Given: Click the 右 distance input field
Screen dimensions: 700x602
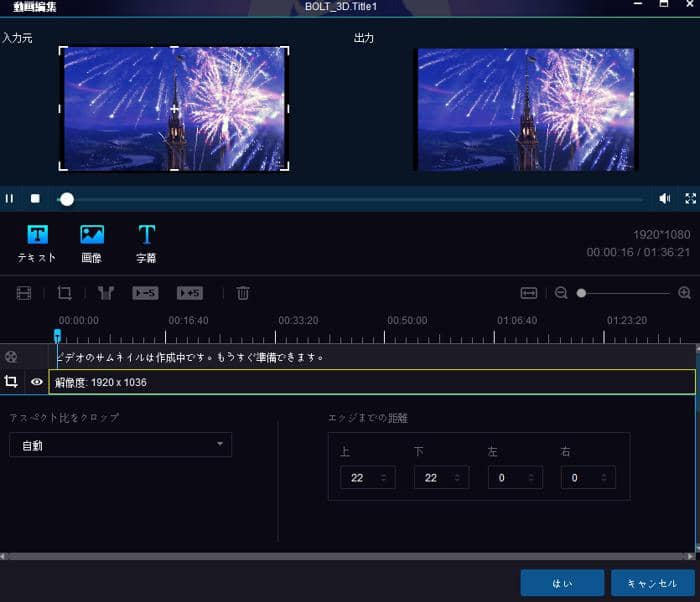Looking at the screenshot, I should click(x=588, y=477).
